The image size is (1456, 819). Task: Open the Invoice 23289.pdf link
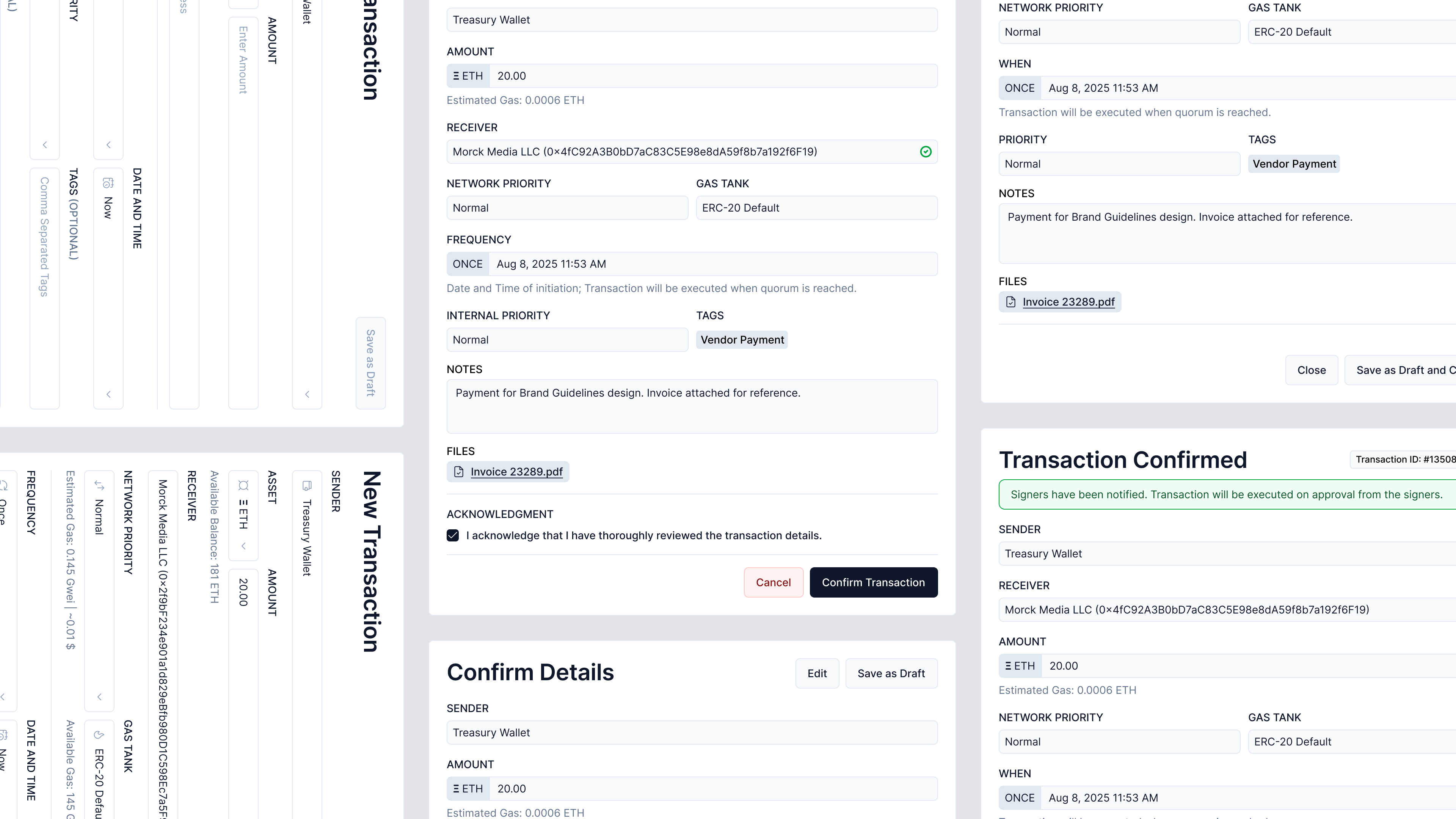click(516, 471)
